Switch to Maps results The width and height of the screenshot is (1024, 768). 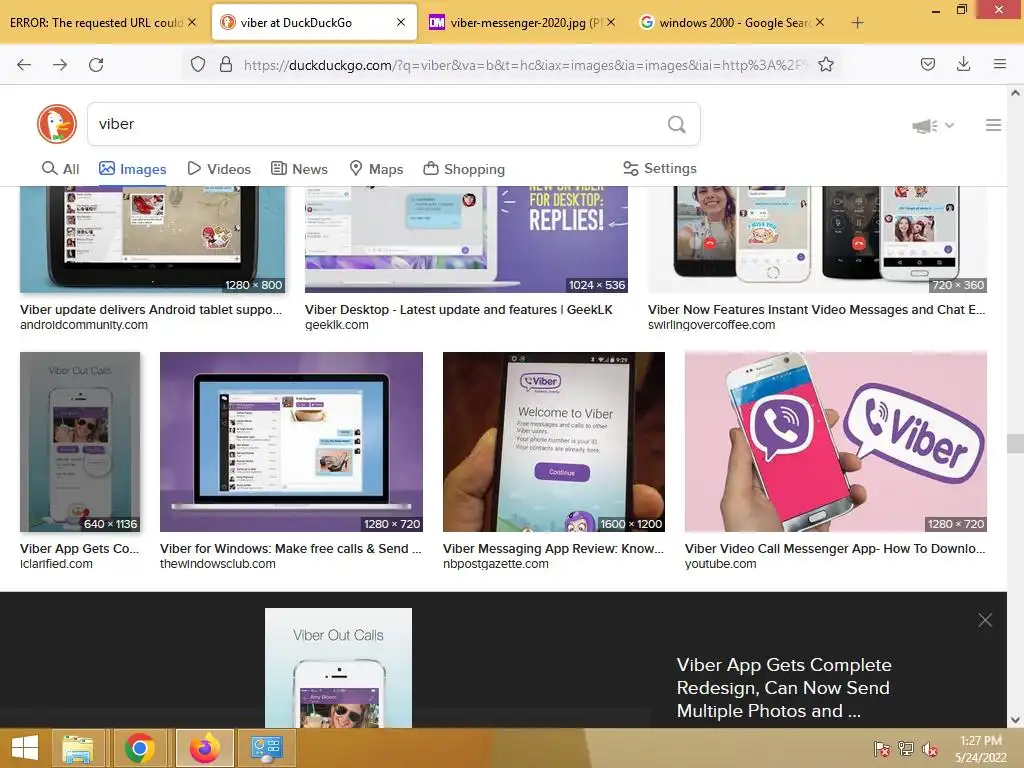376,168
